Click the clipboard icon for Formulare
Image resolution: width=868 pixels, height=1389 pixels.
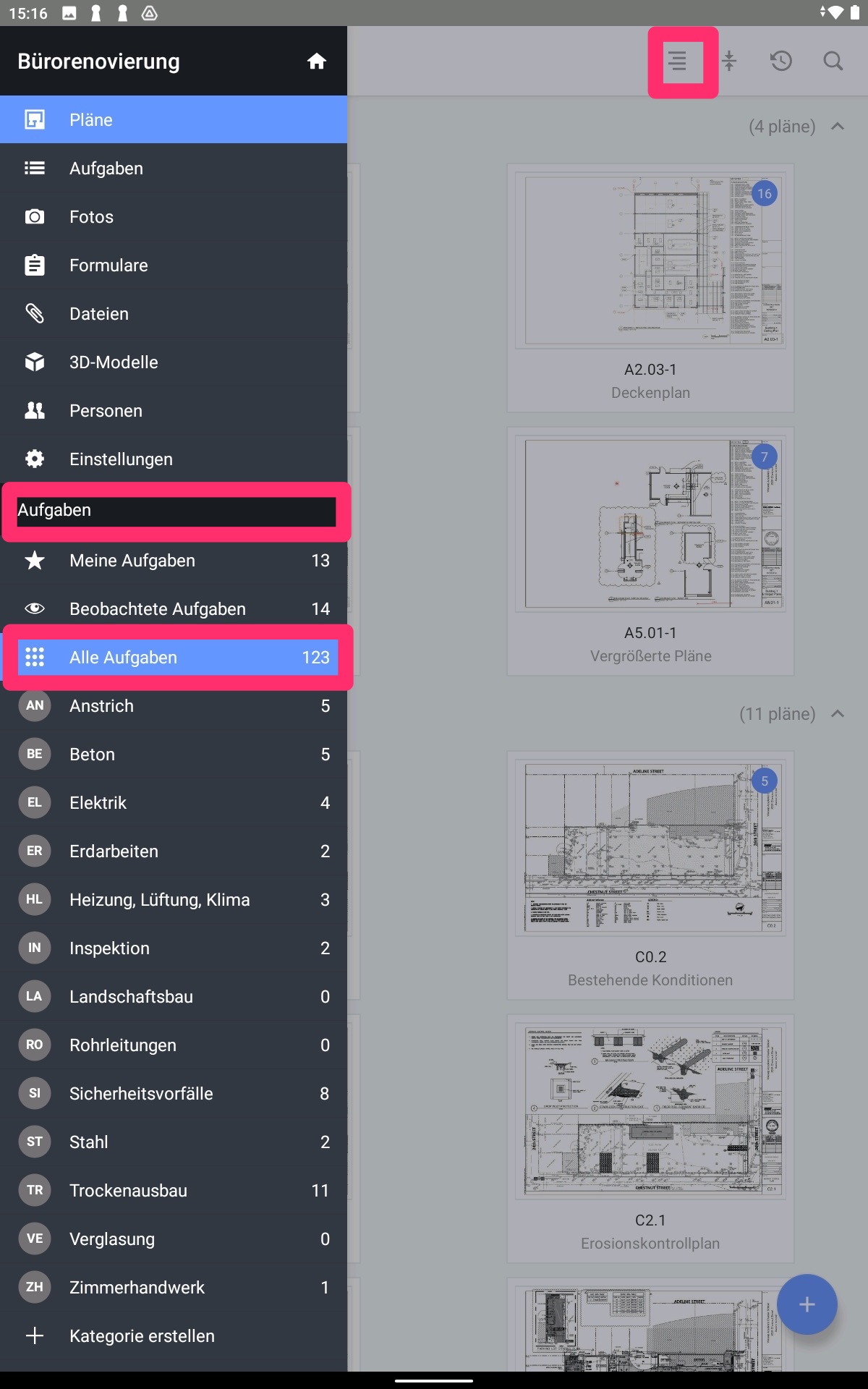pos(35,265)
